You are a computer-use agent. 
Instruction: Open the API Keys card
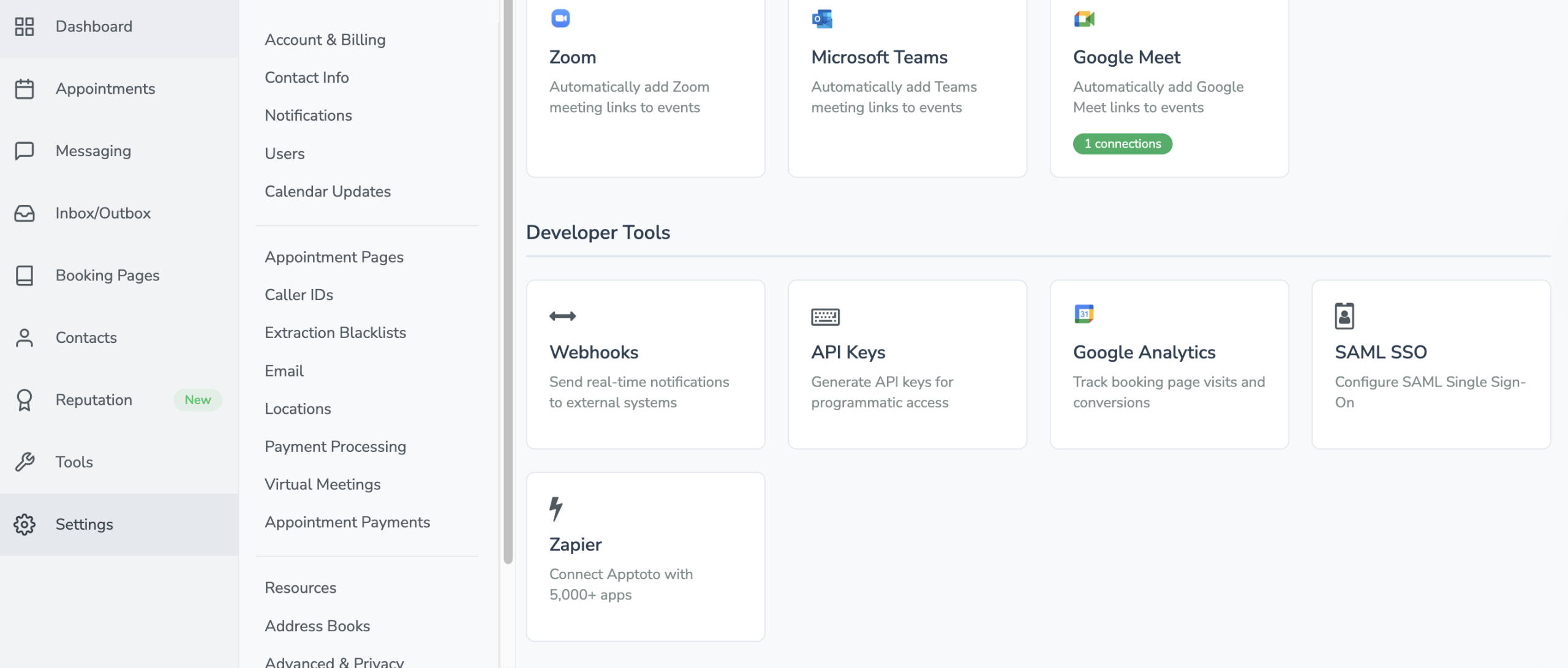pyautogui.click(x=907, y=364)
